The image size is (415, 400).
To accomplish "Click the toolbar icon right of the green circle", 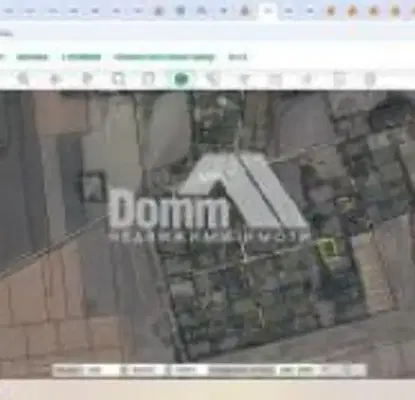I will pos(212,79).
